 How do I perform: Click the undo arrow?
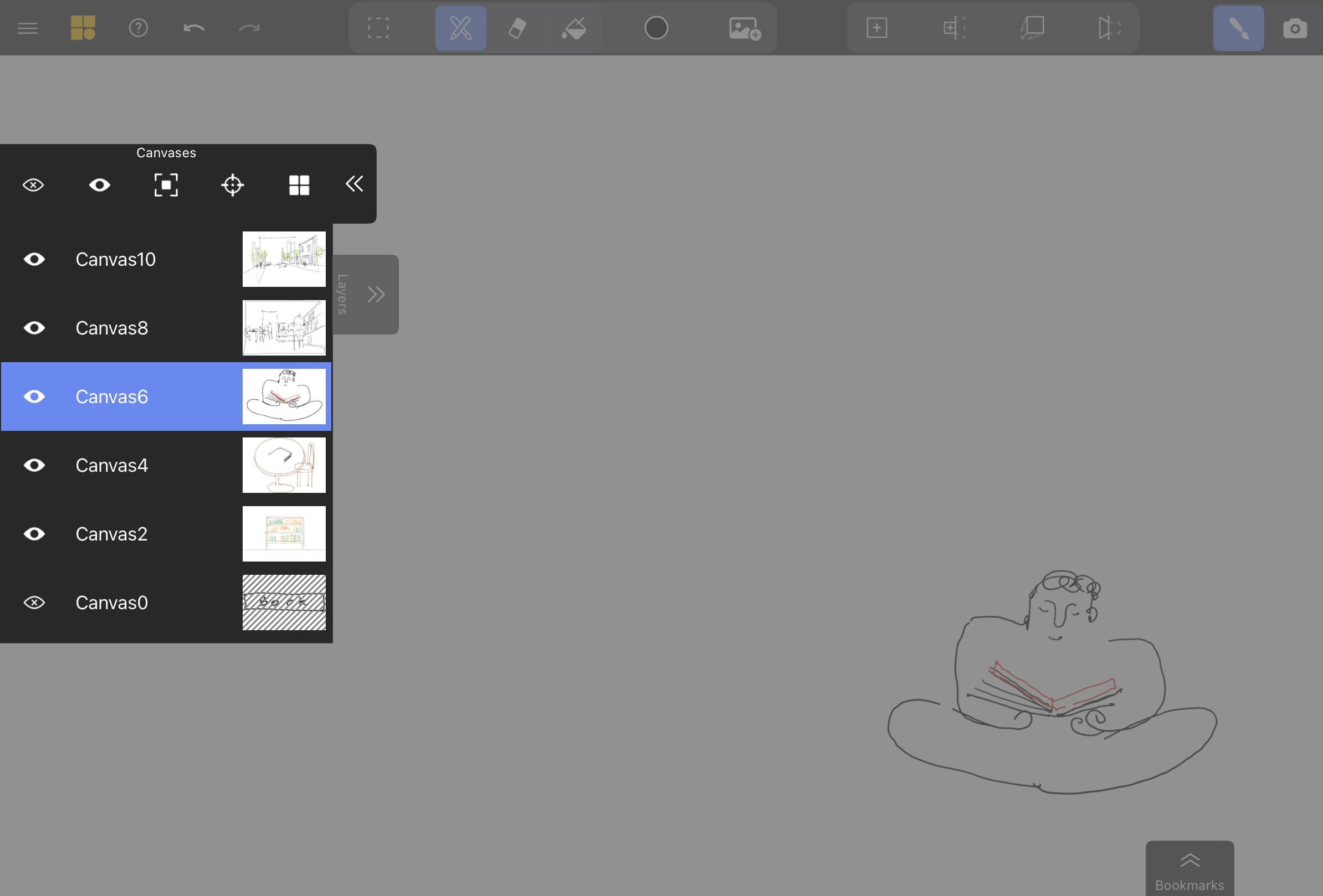click(193, 28)
